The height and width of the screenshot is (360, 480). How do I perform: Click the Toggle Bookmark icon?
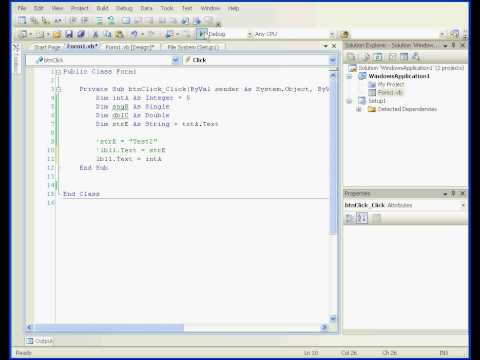[x=126, y=21]
